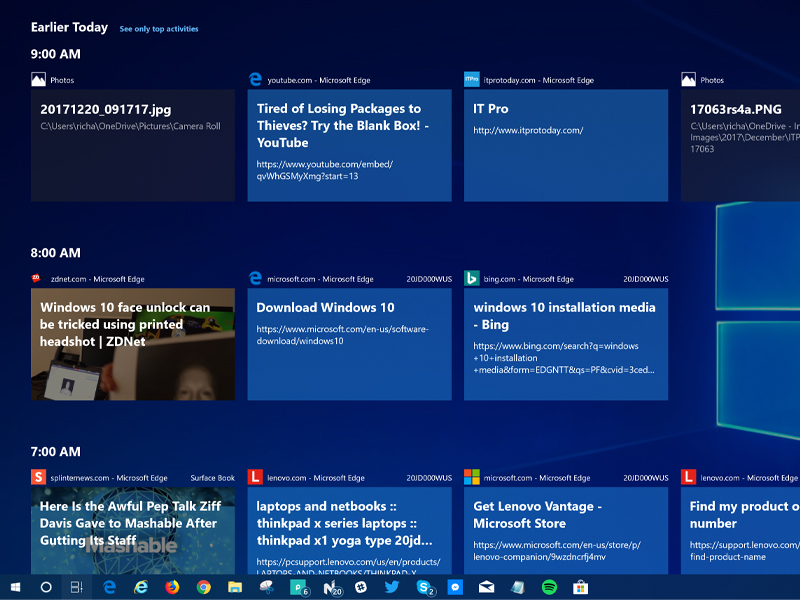Open the Windows Start menu

[15, 587]
